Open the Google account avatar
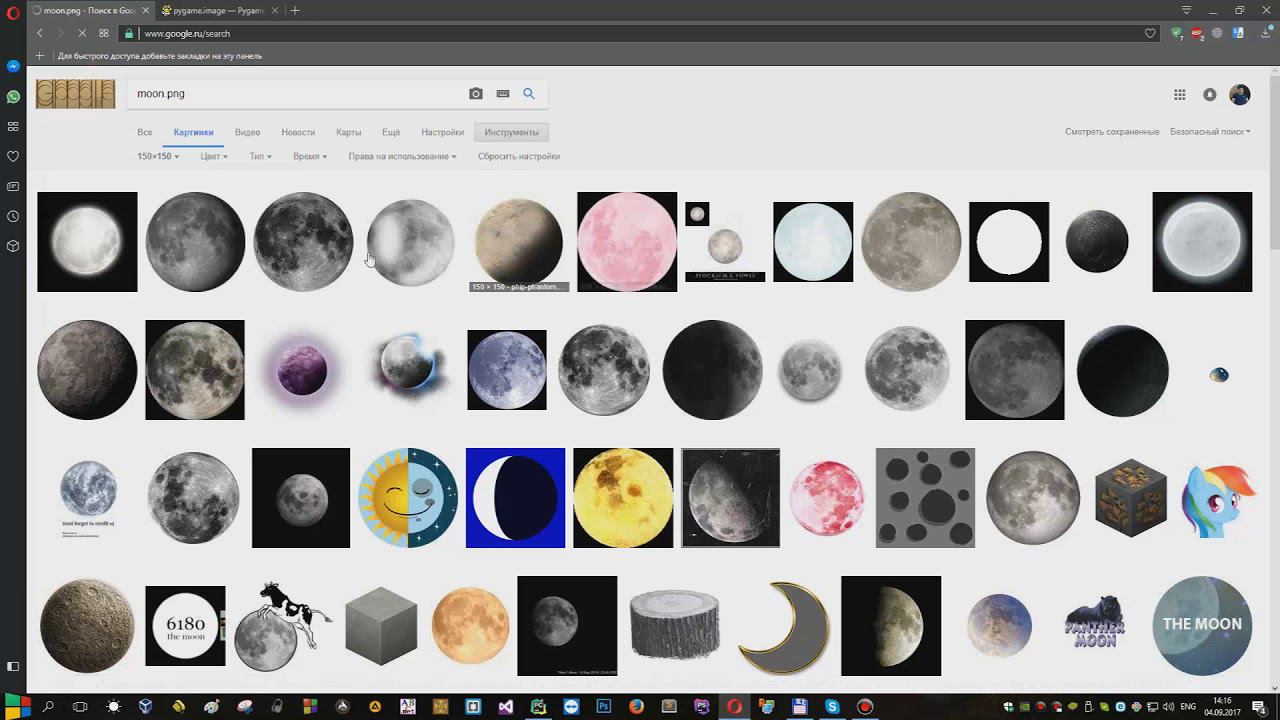Screen dimensions: 1280x720 [x=1240, y=94]
